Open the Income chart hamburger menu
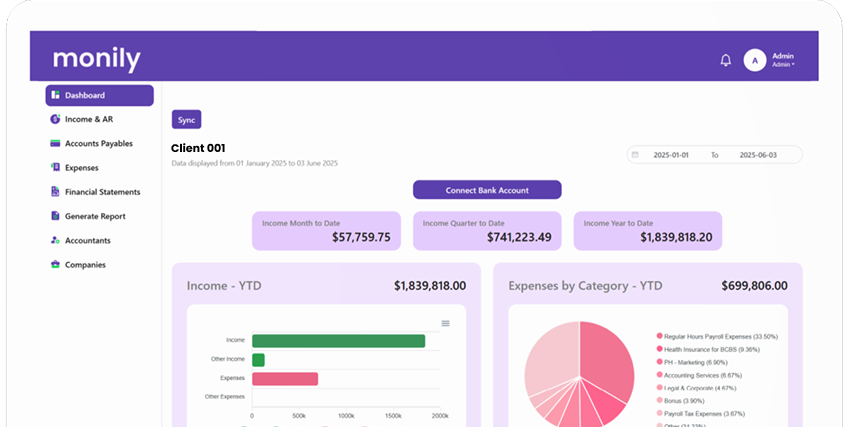The image size is (850, 427). (445, 323)
